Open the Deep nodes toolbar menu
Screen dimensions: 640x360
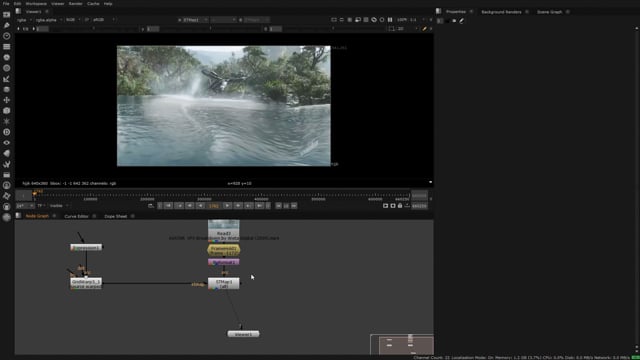click(x=7, y=132)
